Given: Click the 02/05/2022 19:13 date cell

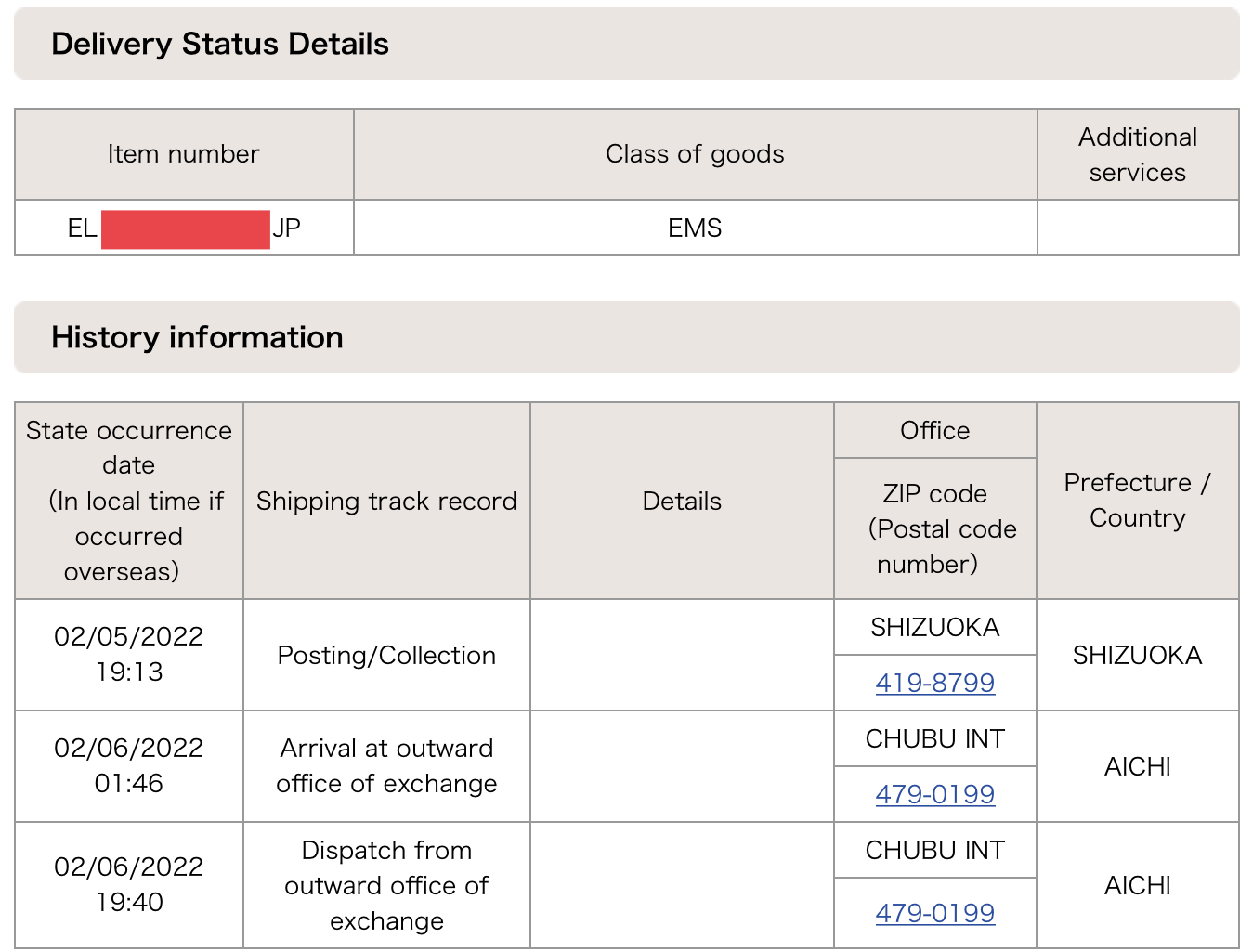Looking at the screenshot, I should pyautogui.click(x=129, y=654).
